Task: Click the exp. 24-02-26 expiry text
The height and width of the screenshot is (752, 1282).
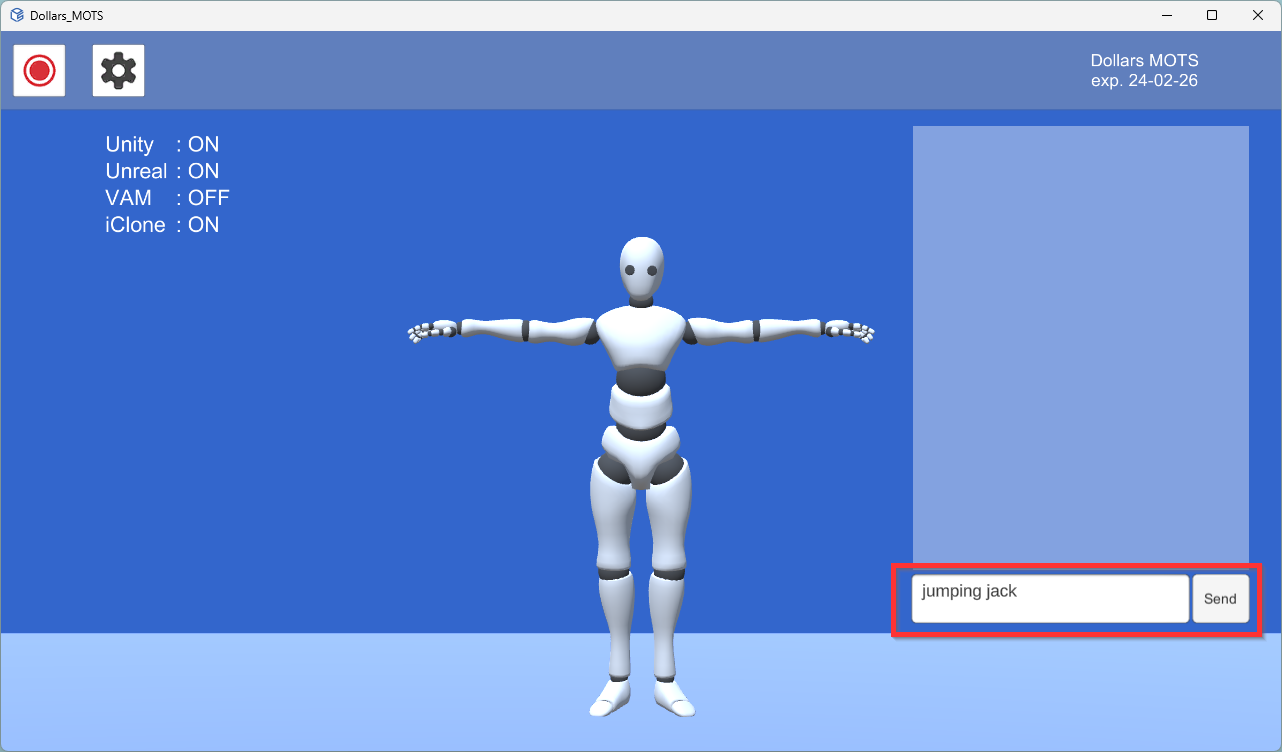Action: coord(1144,81)
